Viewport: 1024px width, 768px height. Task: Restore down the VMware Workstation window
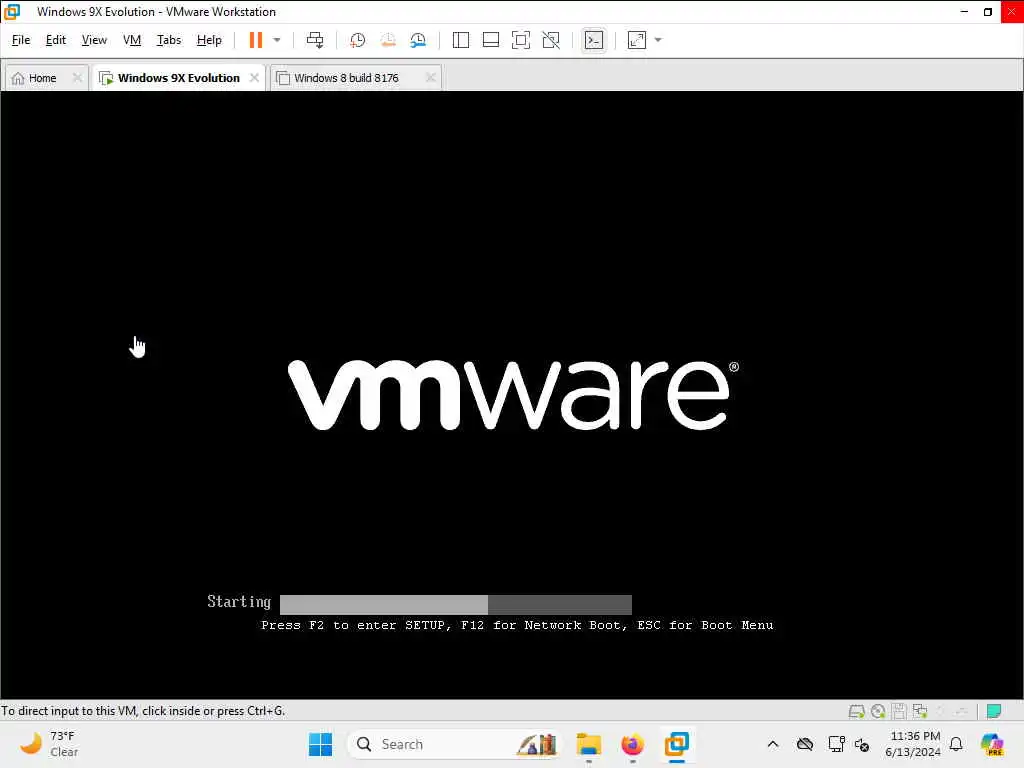(x=987, y=11)
